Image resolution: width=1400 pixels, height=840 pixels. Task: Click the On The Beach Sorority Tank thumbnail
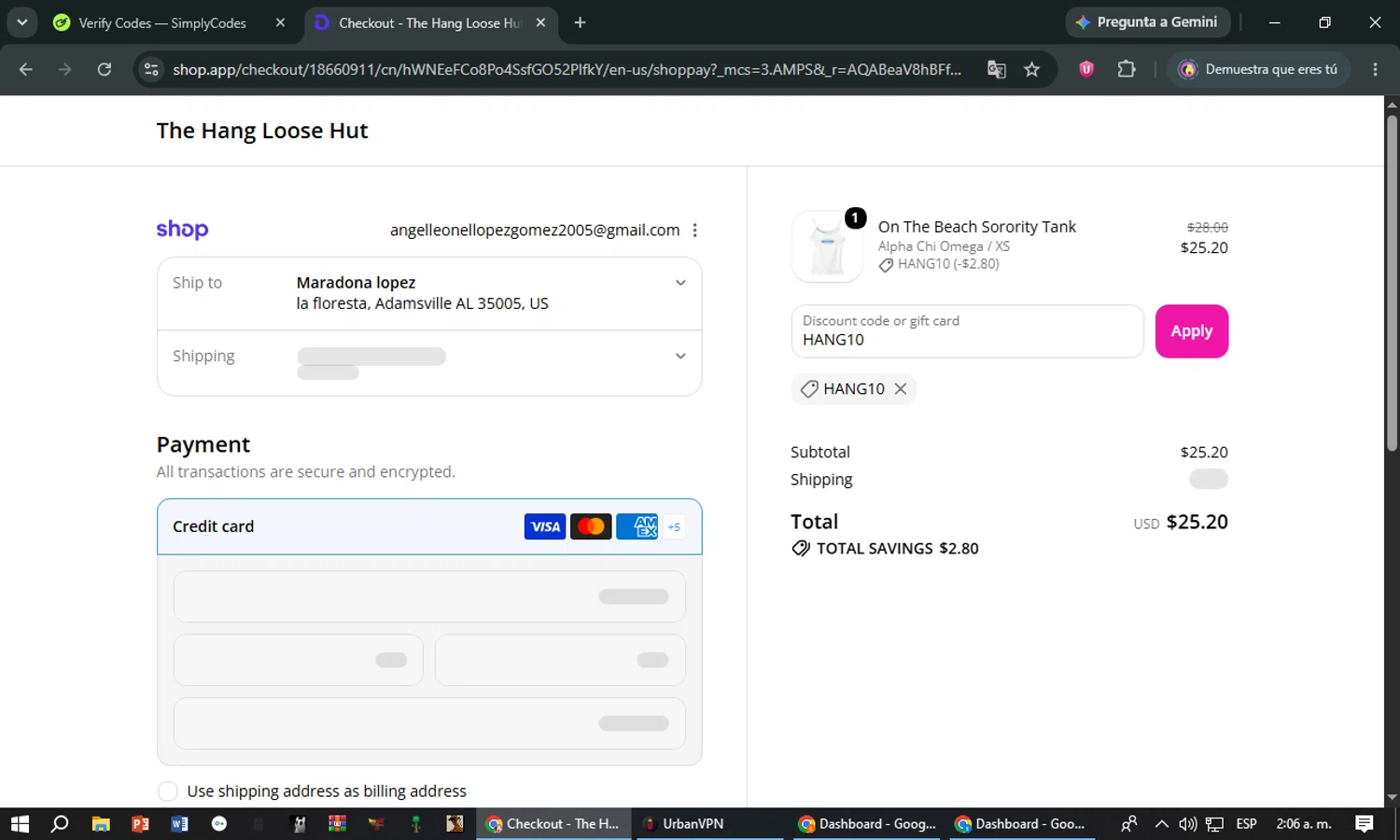[827, 246]
